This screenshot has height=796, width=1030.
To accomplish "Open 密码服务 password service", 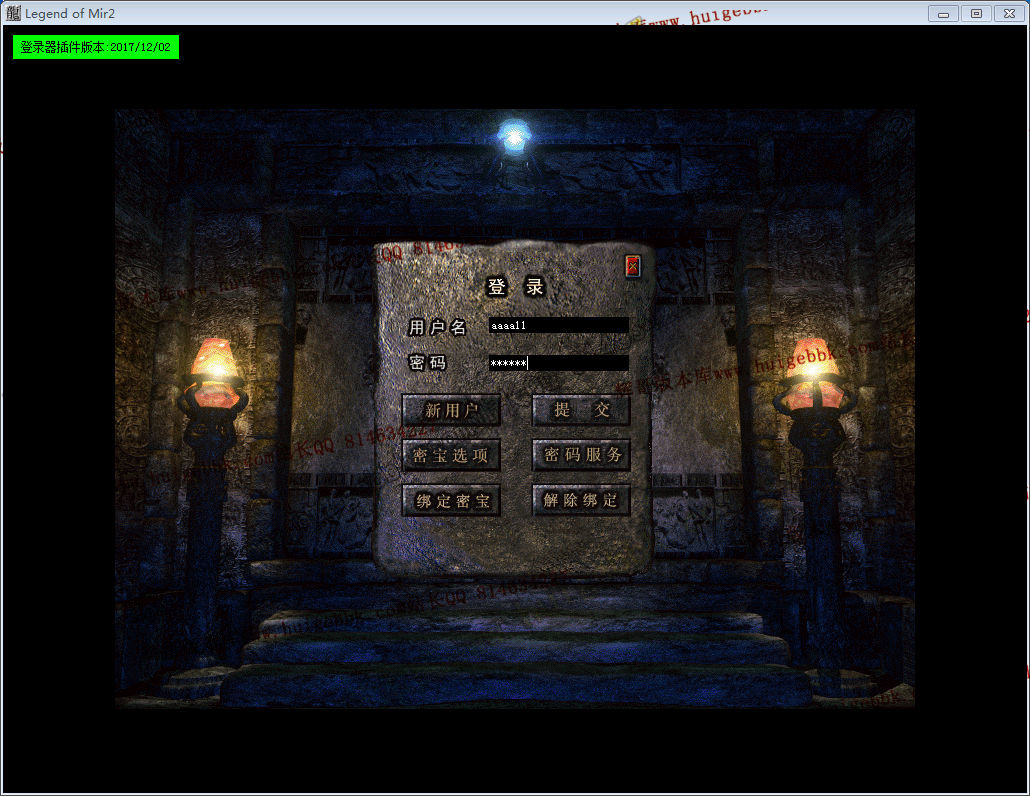I will point(581,455).
